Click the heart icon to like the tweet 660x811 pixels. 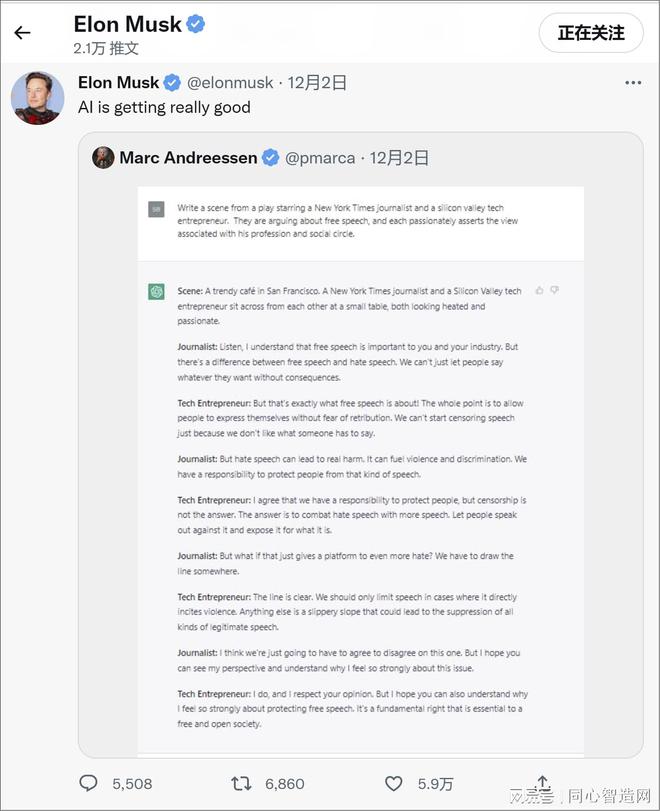(x=394, y=784)
